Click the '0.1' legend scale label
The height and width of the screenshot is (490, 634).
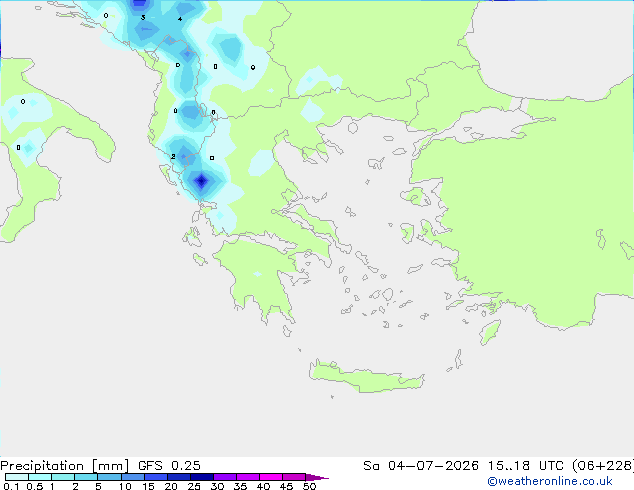tap(11, 486)
